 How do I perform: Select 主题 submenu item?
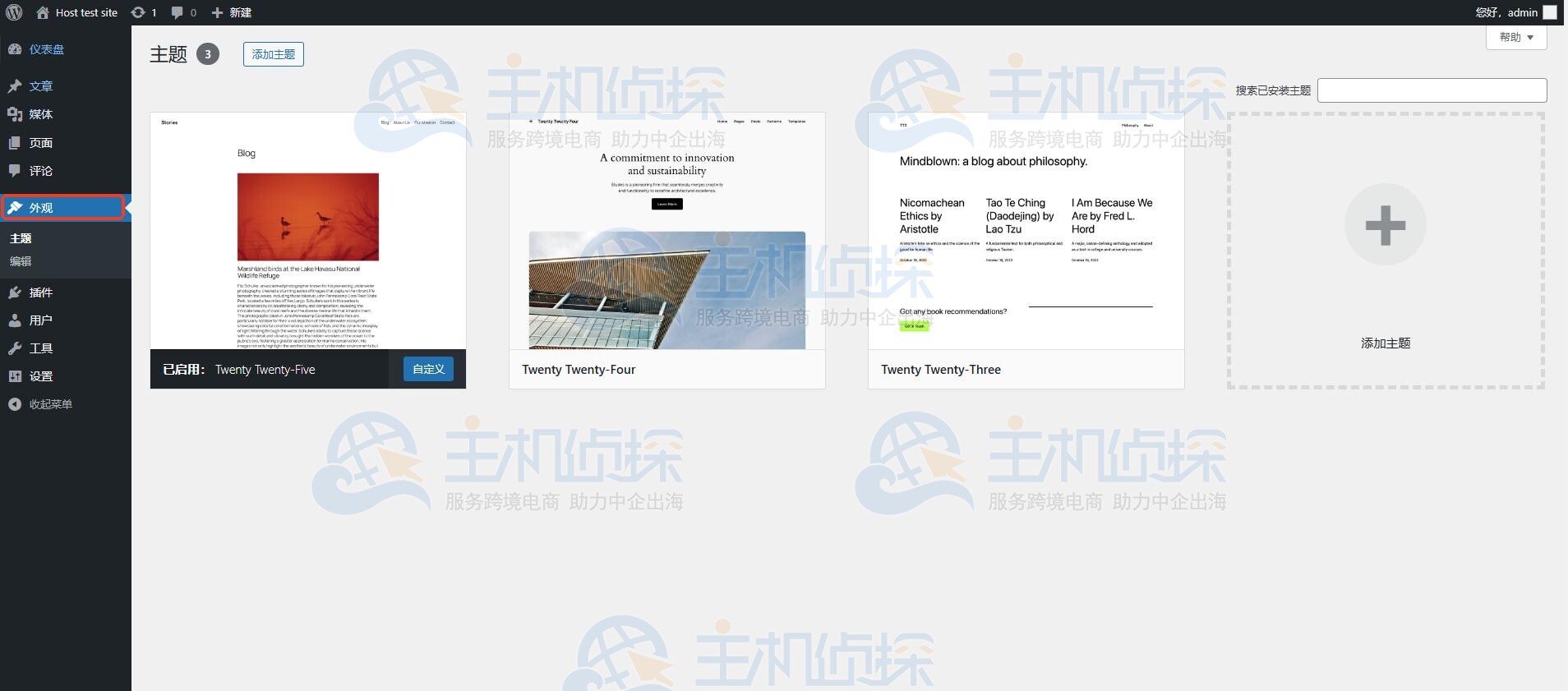pos(21,238)
